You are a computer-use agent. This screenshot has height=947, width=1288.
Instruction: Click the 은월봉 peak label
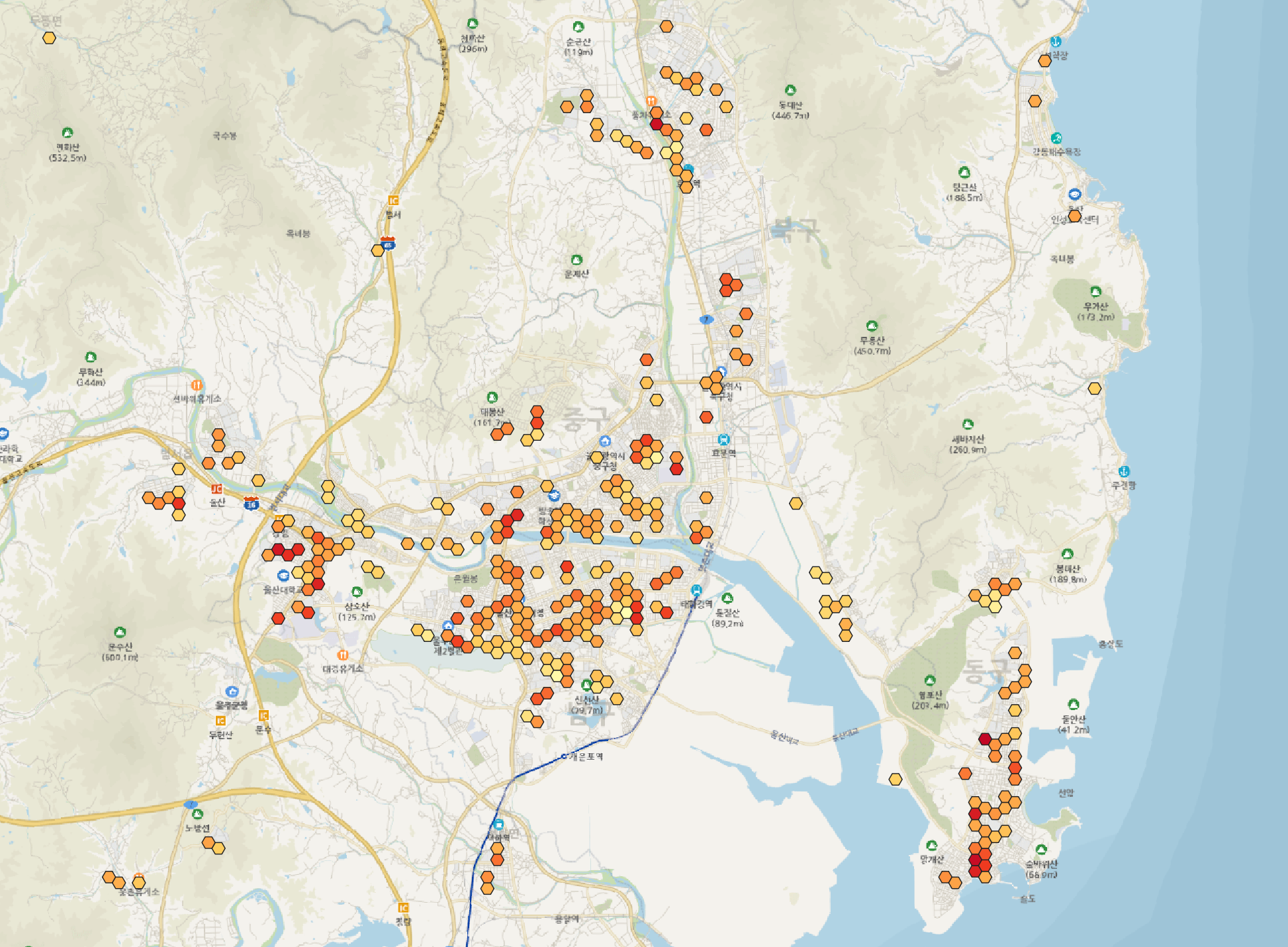tap(465, 579)
